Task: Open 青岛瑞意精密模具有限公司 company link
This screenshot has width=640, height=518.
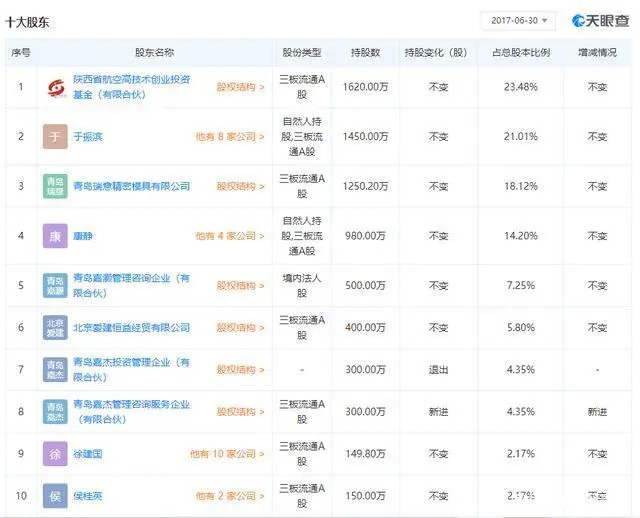Action: (131, 187)
